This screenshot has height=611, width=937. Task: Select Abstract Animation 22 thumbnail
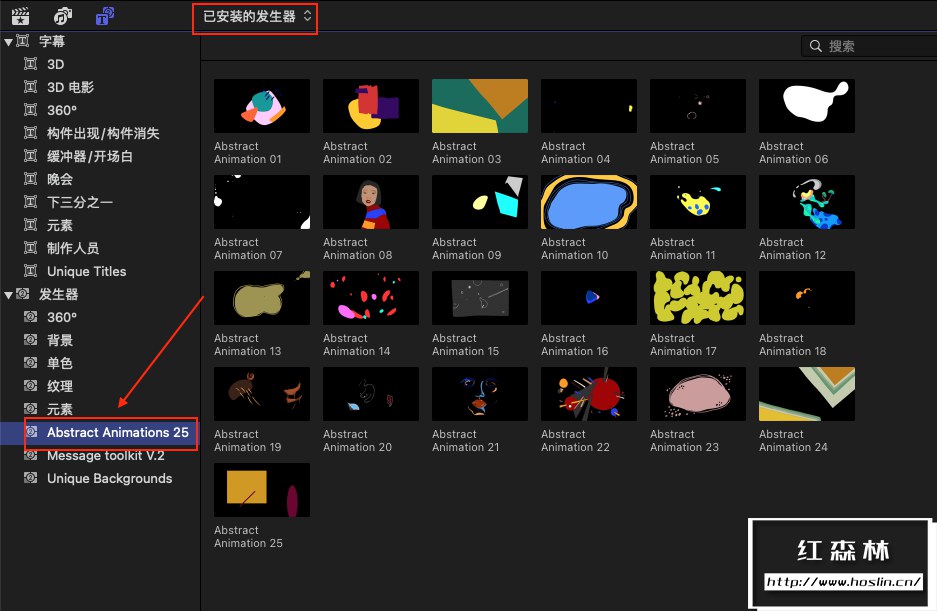point(589,394)
